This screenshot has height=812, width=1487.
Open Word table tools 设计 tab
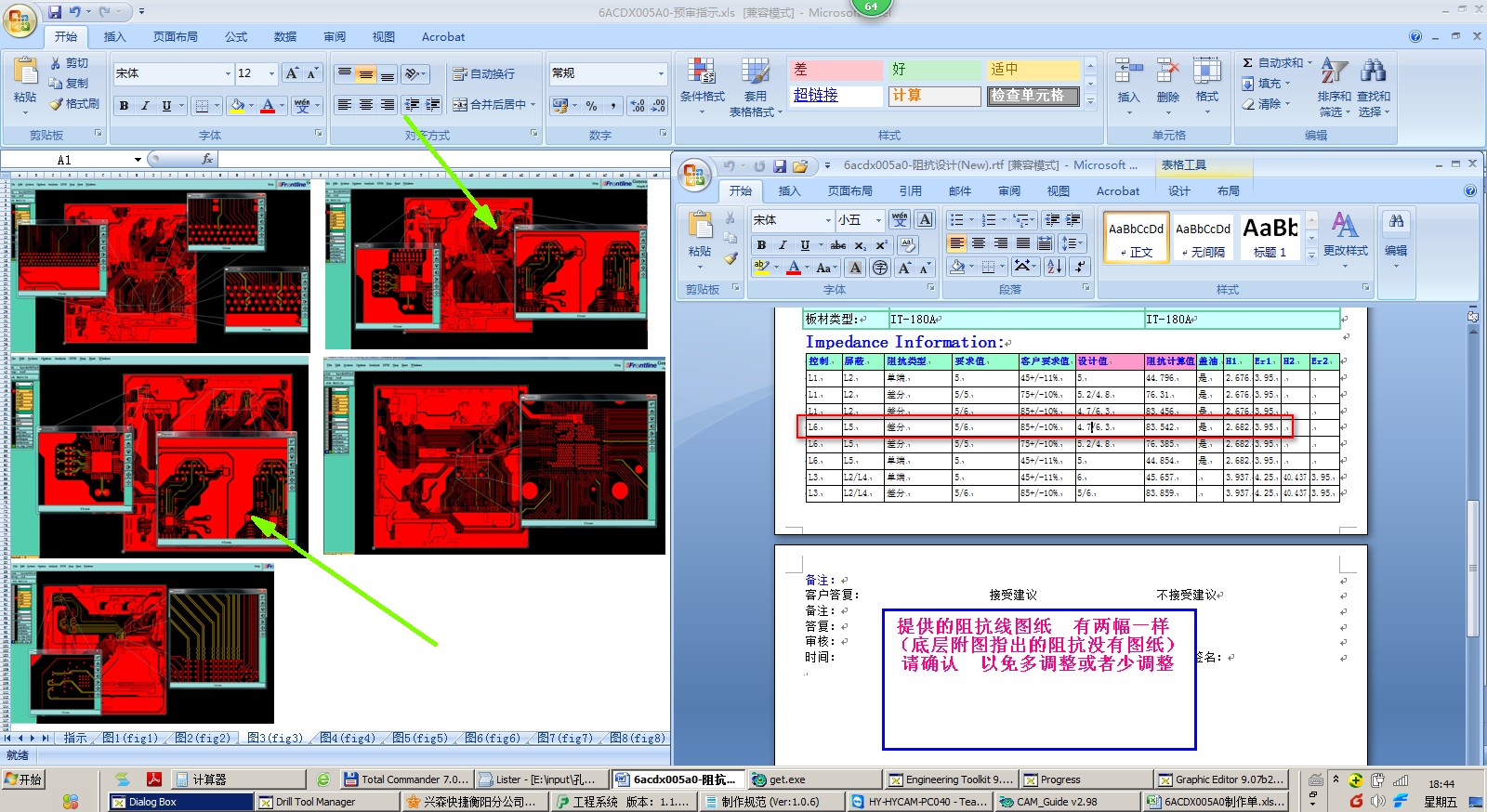click(x=1179, y=191)
